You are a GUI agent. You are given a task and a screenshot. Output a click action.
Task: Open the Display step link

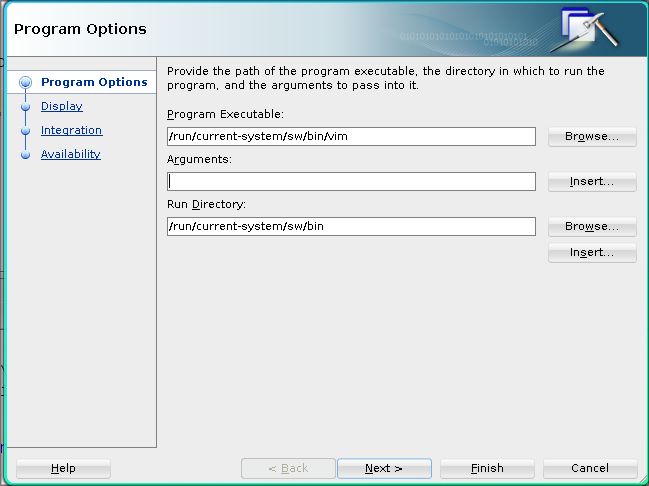62,106
